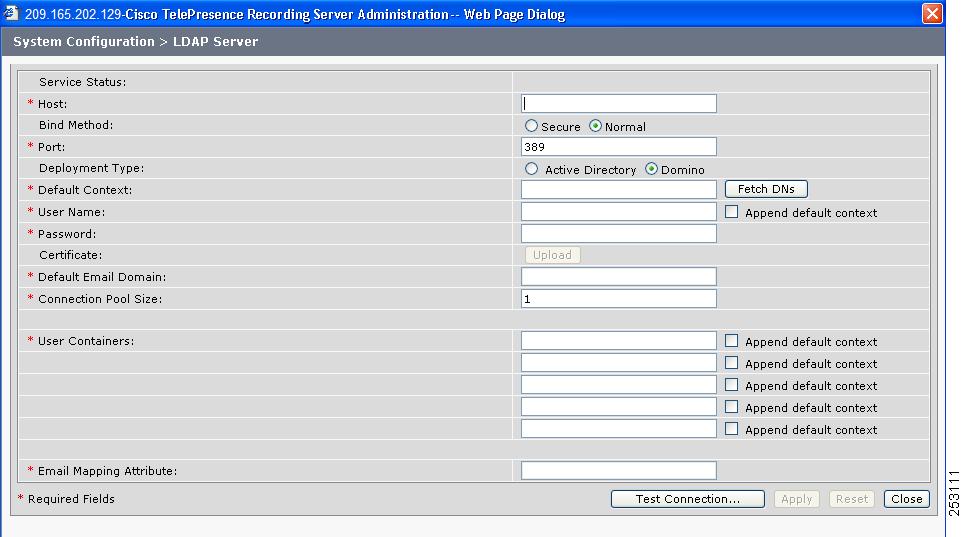Click the Host input field
This screenshot has width=962, height=537.
pyautogui.click(x=618, y=103)
